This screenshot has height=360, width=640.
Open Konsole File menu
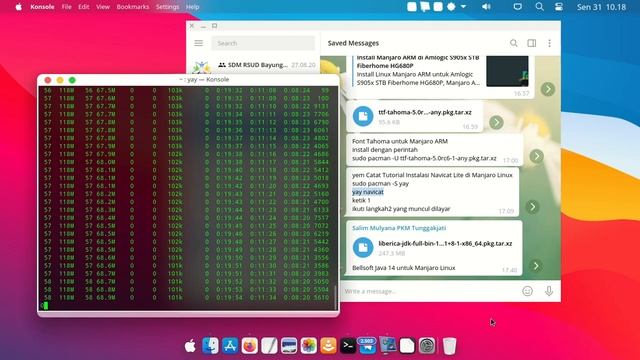(x=67, y=7)
